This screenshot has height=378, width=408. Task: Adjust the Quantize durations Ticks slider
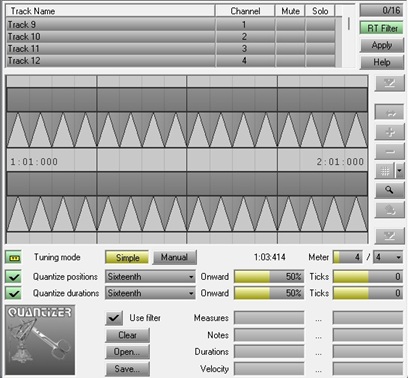pyautogui.click(x=368, y=293)
